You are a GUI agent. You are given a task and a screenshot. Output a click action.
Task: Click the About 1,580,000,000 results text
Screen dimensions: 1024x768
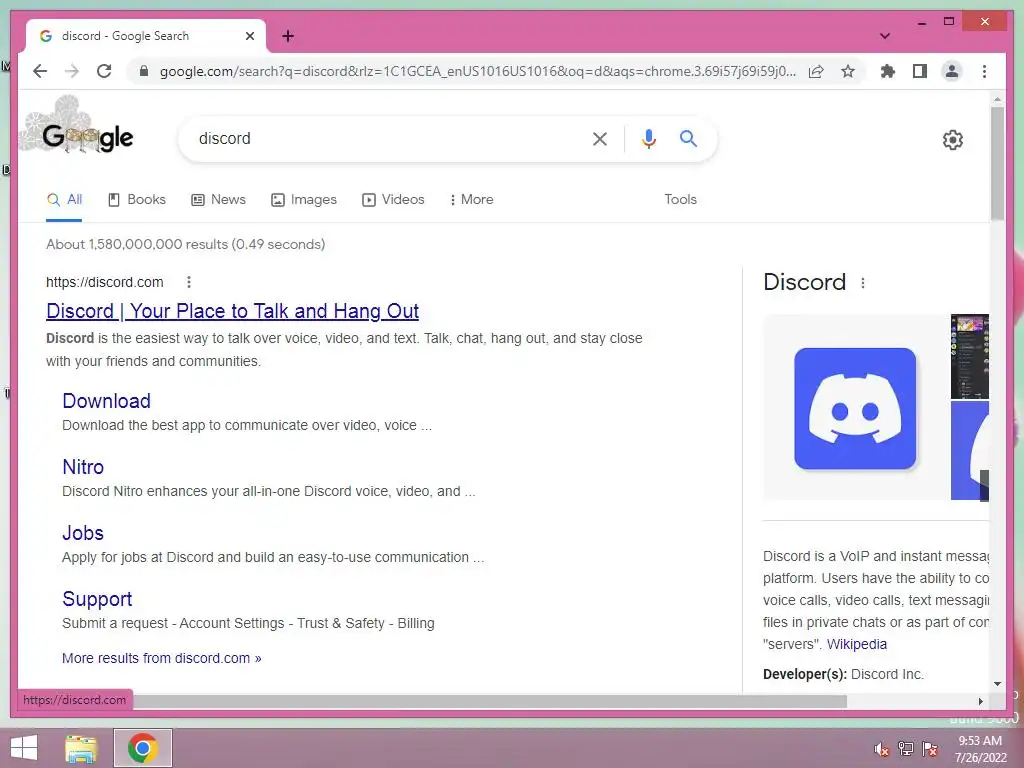[185, 244]
